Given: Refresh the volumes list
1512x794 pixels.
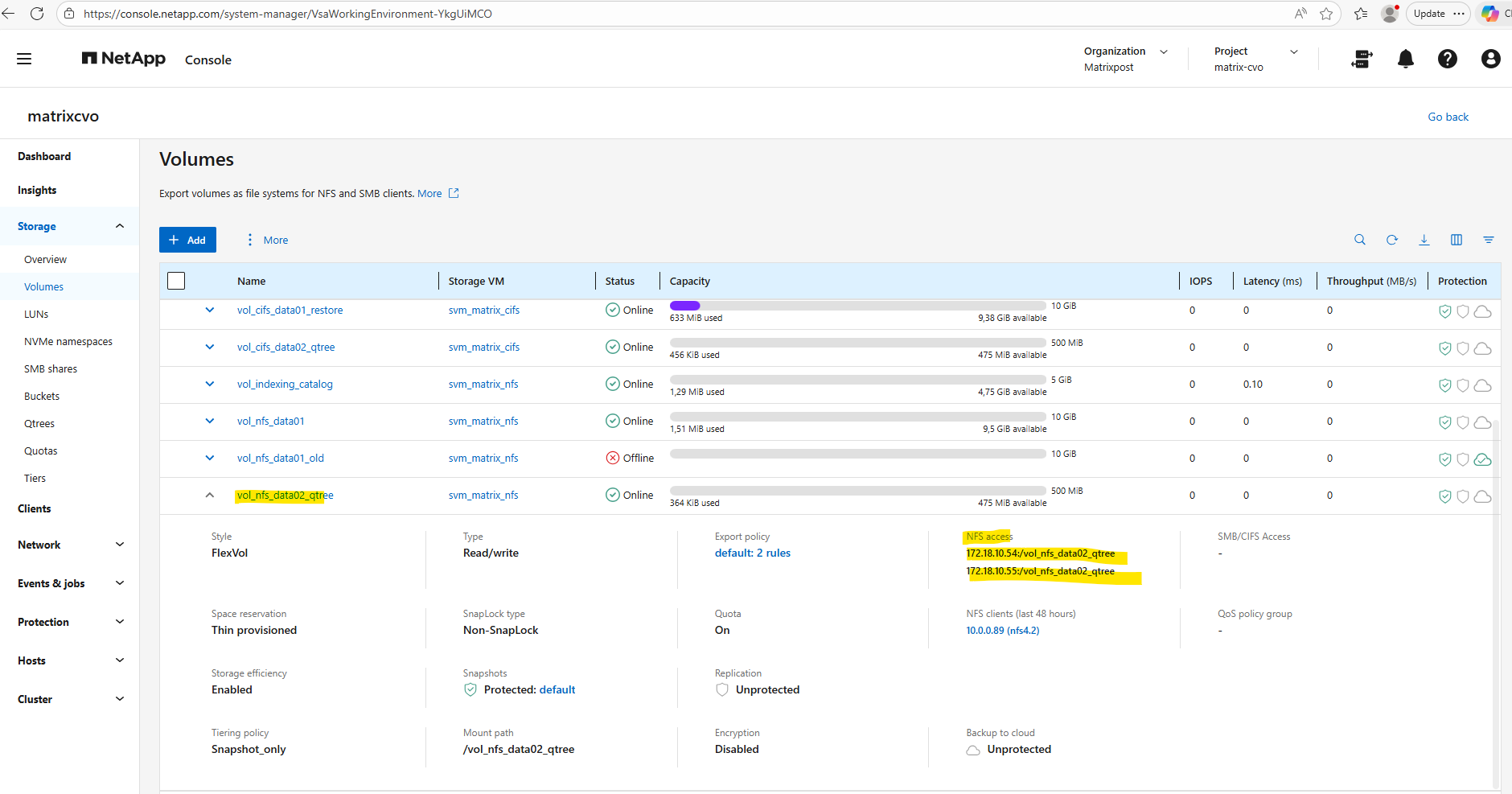Looking at the screenshot, I should click(x=1391, y=240).
